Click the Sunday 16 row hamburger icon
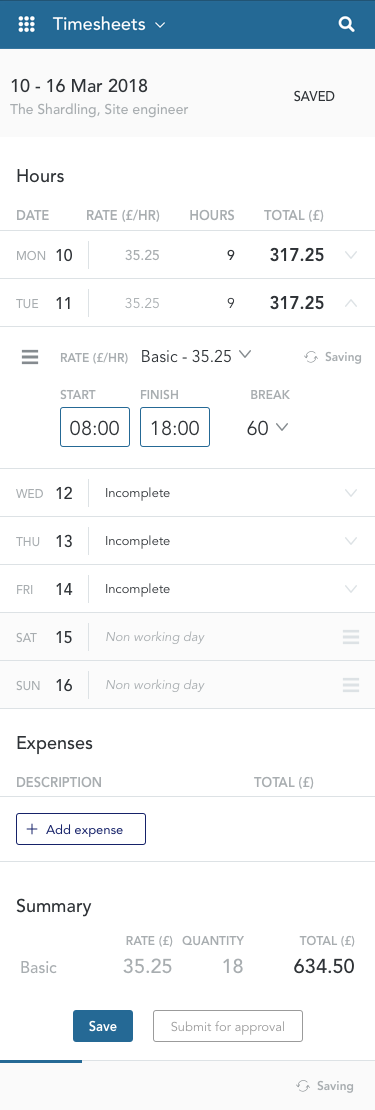This screenshot has height=1110, width=375. pos(351,685)
